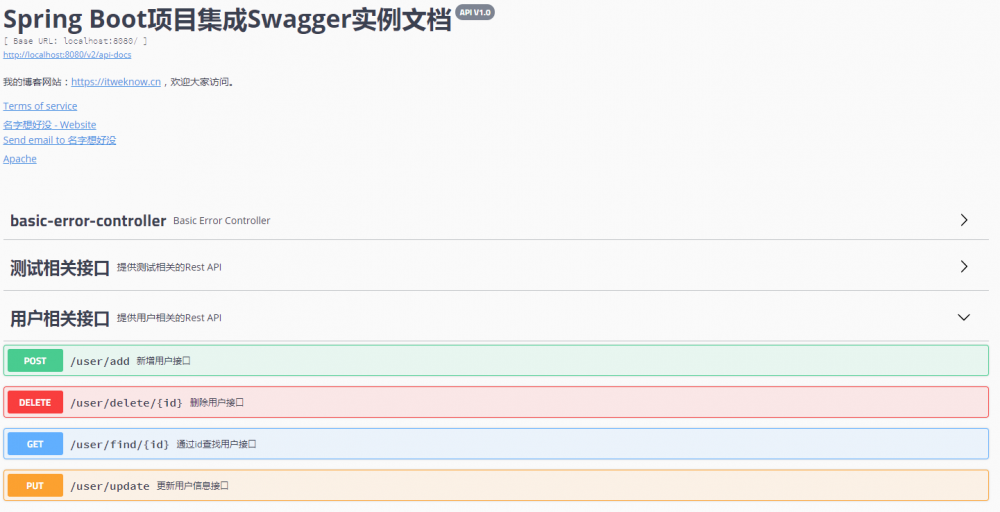Visit the https://itweknow.cn blog link
This screenshot has height=512, width=1000.
click(x=116, y=82)
